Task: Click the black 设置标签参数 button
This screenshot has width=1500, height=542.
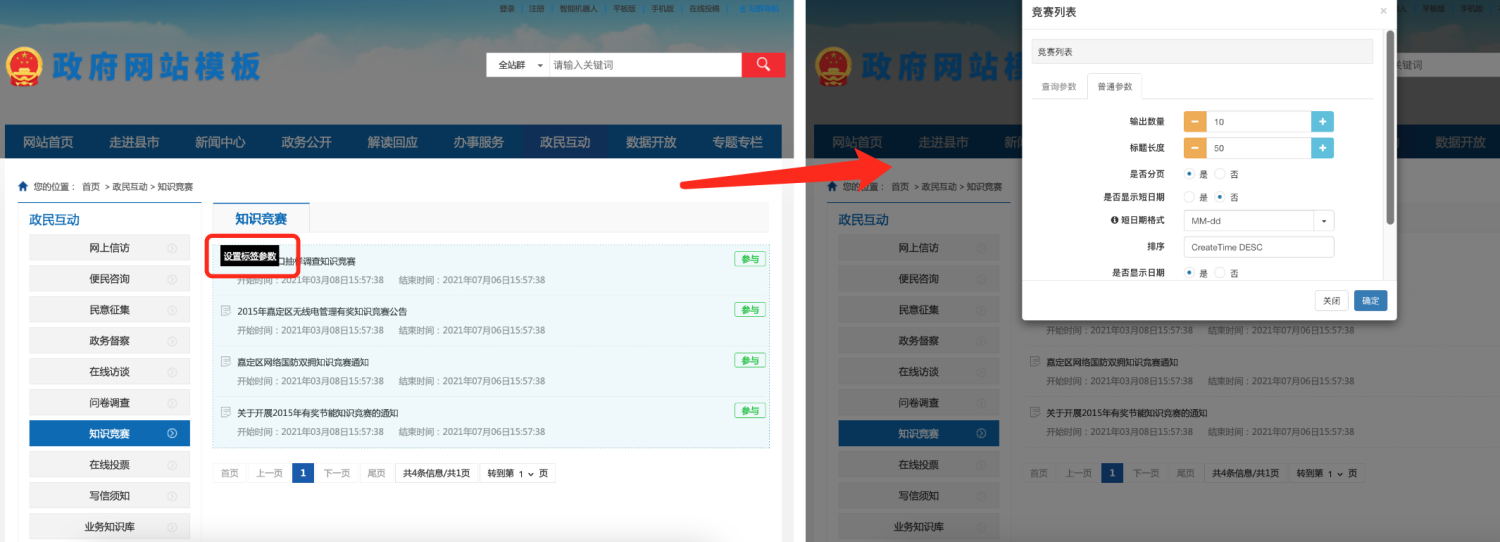Action: point(250,256)
